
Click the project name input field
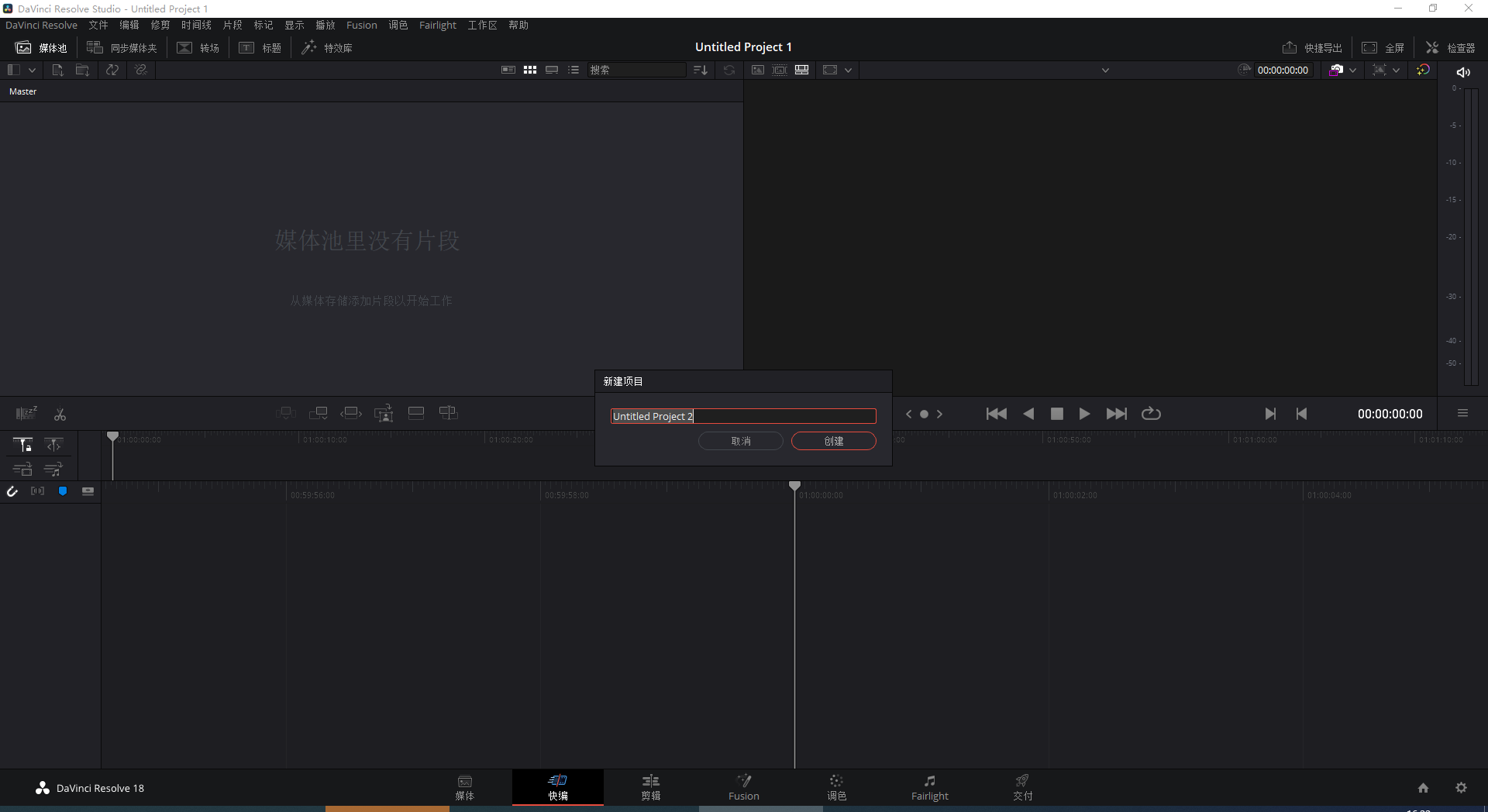743,416
